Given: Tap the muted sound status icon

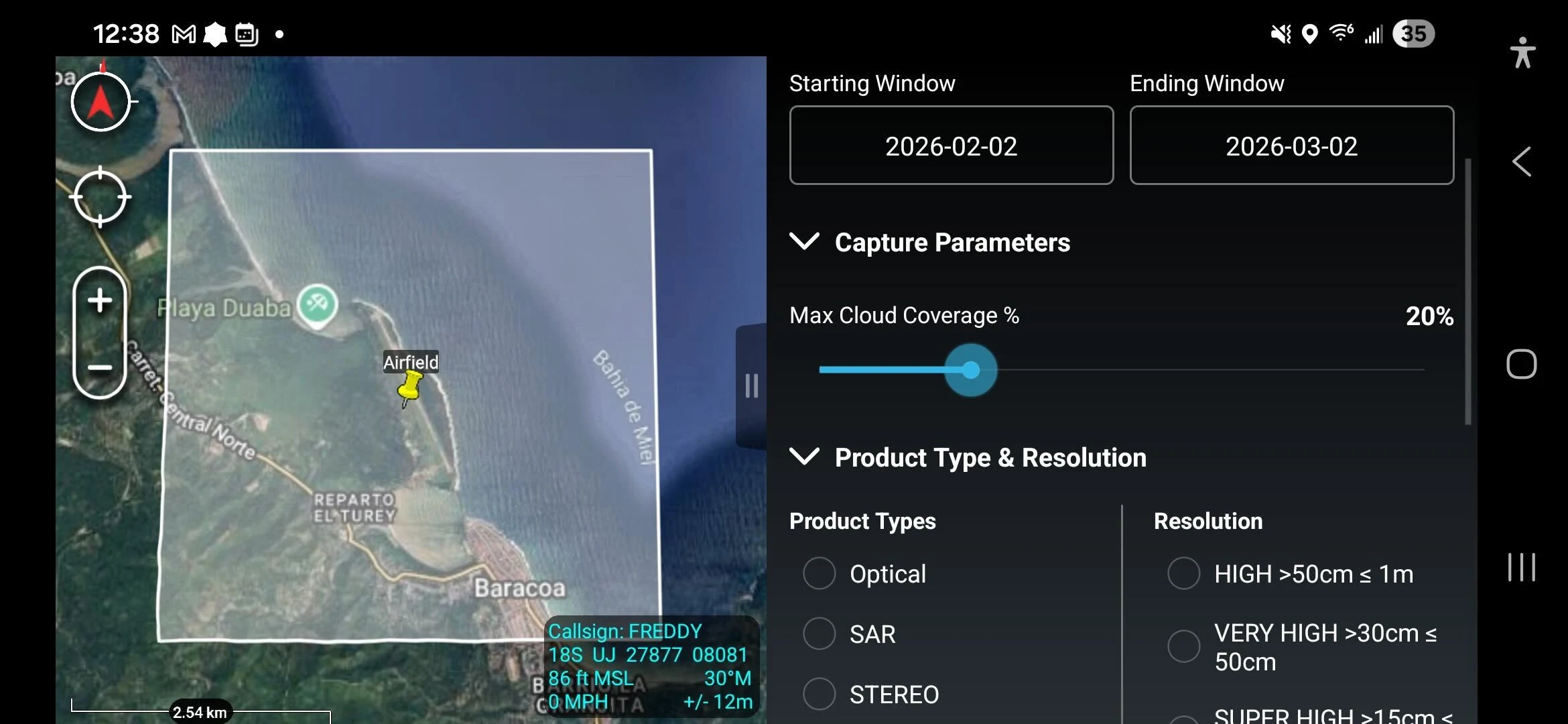Looking at the screenshot, I should pos(1281,34).
